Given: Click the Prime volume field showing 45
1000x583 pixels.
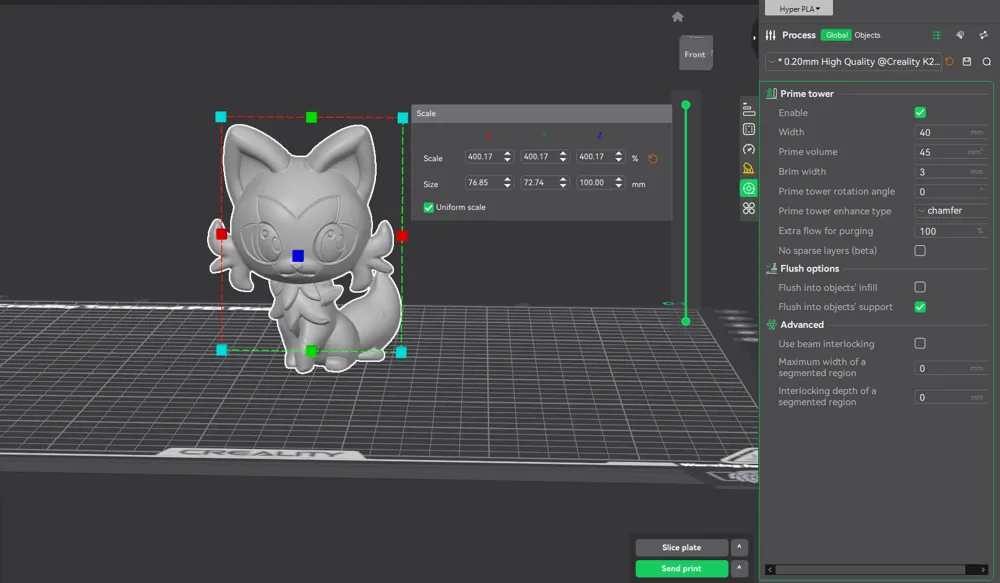Looking at the screenshot, I should tap(951, 152).
